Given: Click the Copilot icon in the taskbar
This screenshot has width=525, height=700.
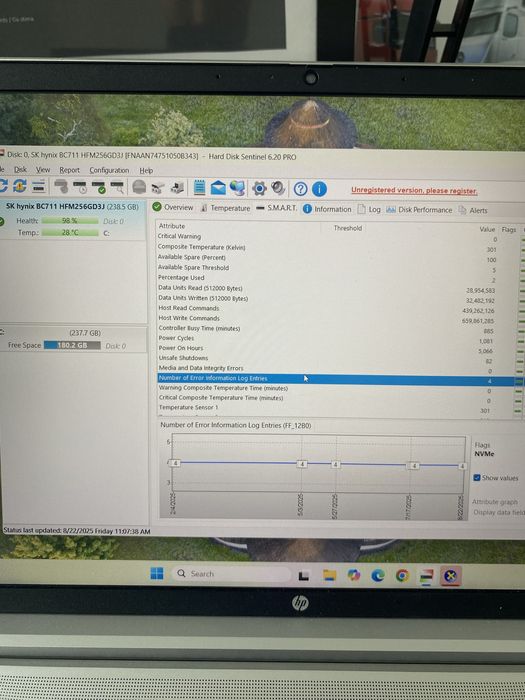Looking at the screenshot, I should click(x=354, y=575).
